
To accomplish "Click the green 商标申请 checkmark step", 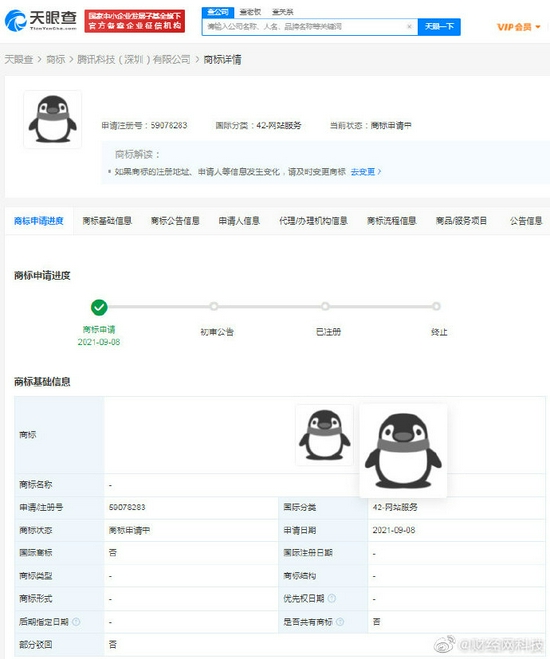I will point(99,307).
